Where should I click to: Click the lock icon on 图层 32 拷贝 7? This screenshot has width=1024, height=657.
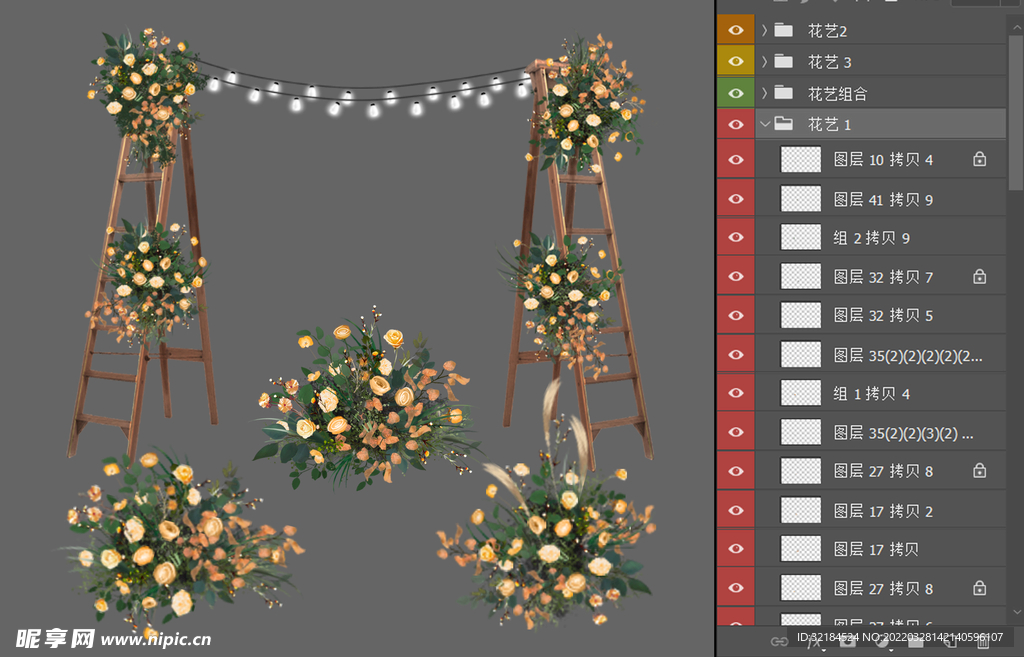980,276
